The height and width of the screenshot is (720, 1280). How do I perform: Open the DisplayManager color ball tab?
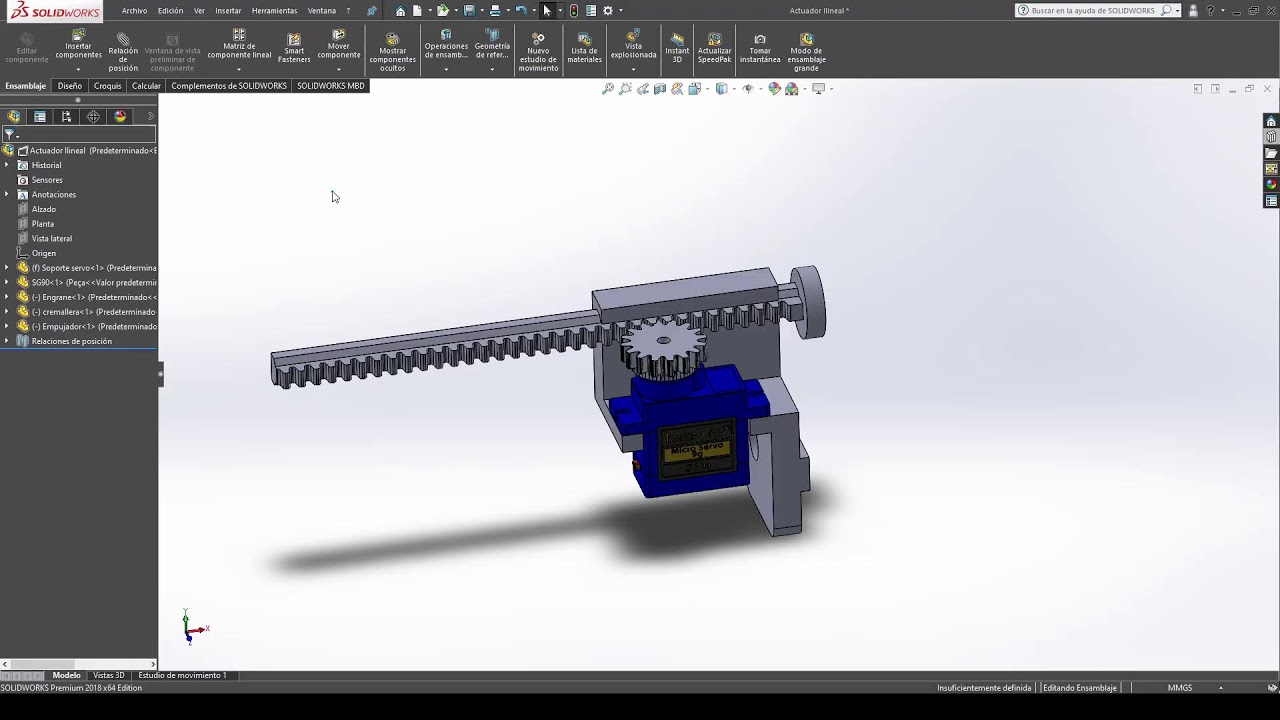120,117
